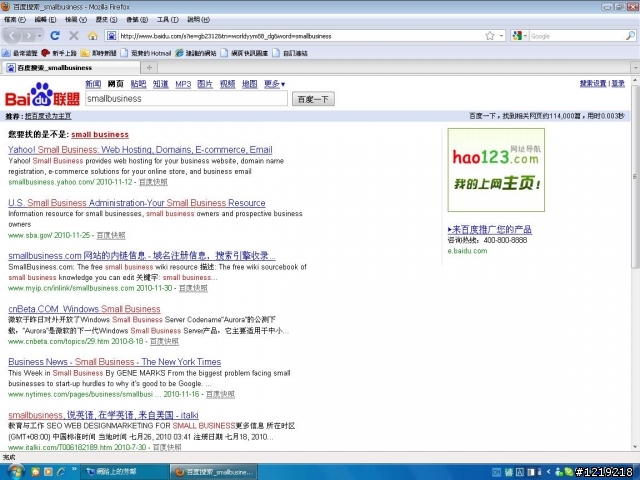Viewport: 640px width, 480px height.
Task: Click the page vertical scrollbar thumb
Action: tap(635, 176)
